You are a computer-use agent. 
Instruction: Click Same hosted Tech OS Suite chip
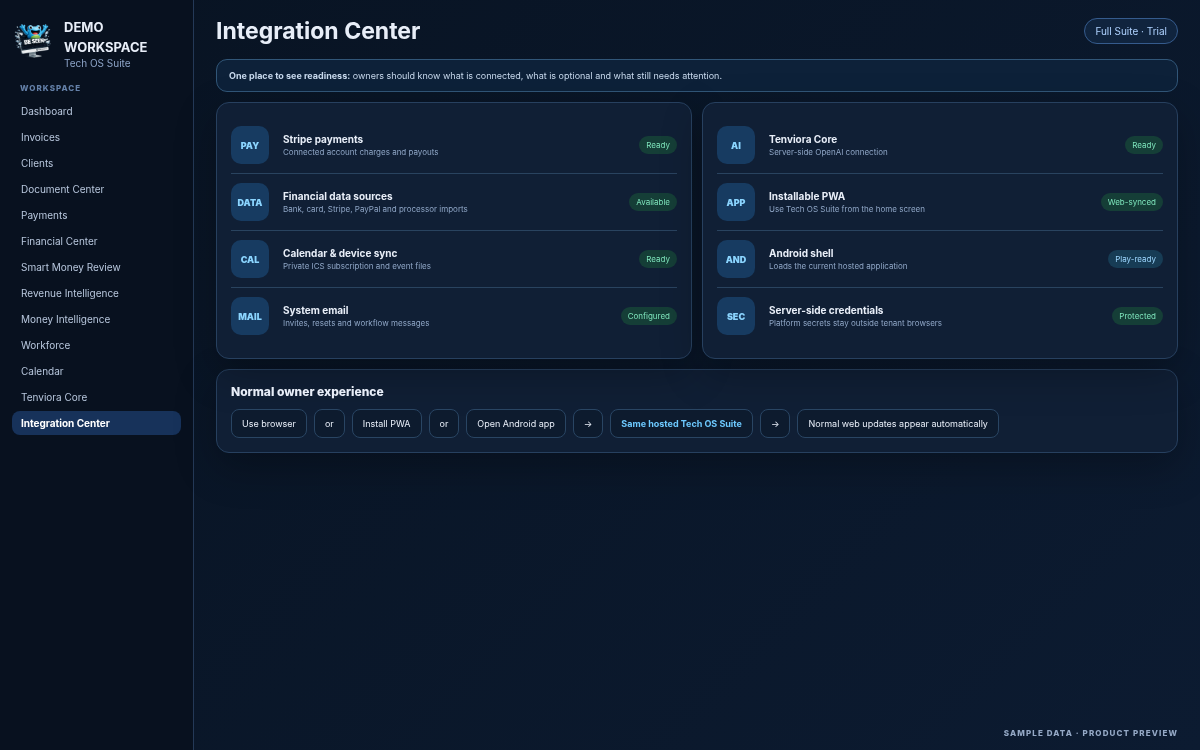(x=681, y=423)
